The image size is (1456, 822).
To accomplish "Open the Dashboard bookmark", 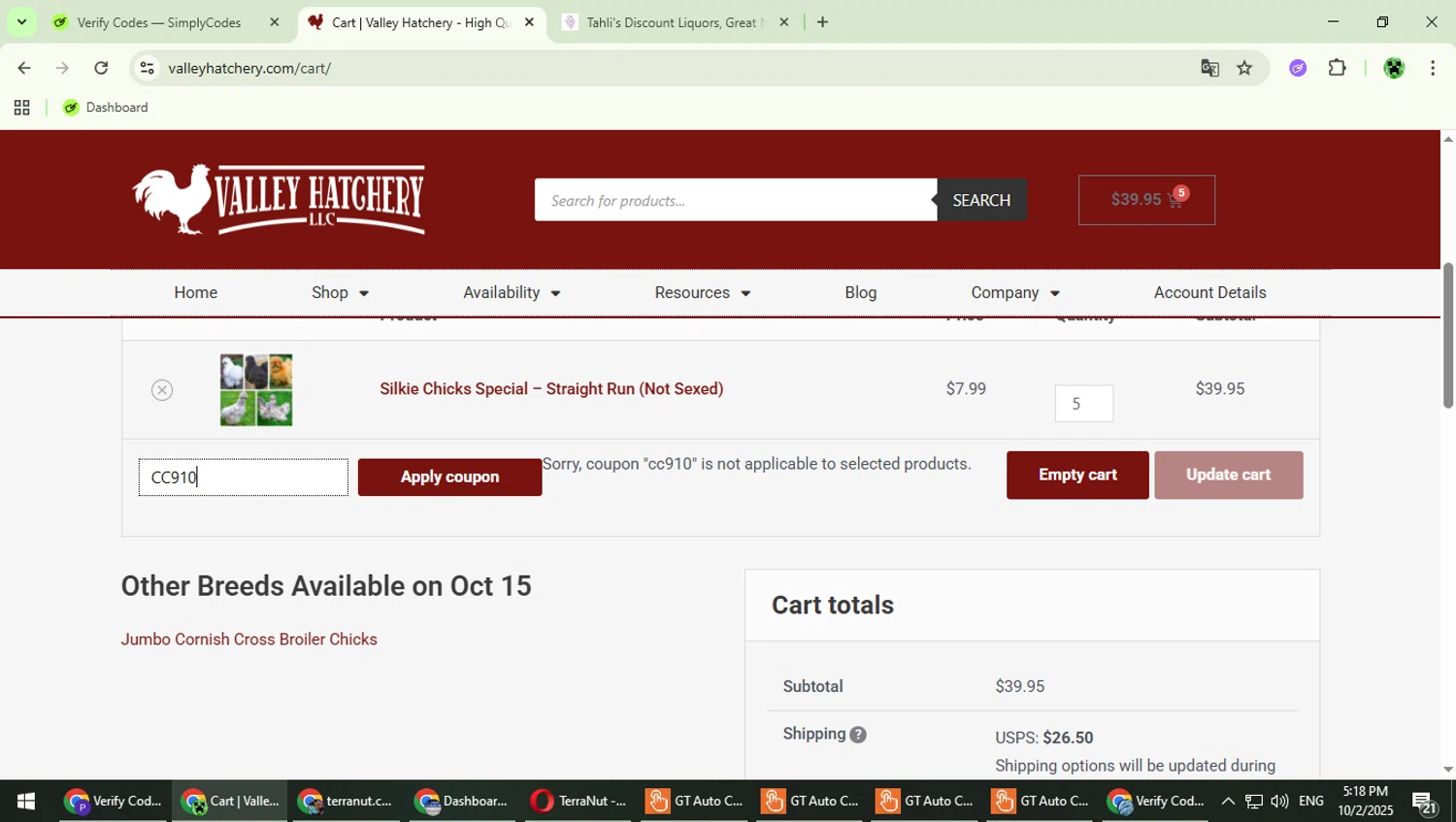I will 105,108.
